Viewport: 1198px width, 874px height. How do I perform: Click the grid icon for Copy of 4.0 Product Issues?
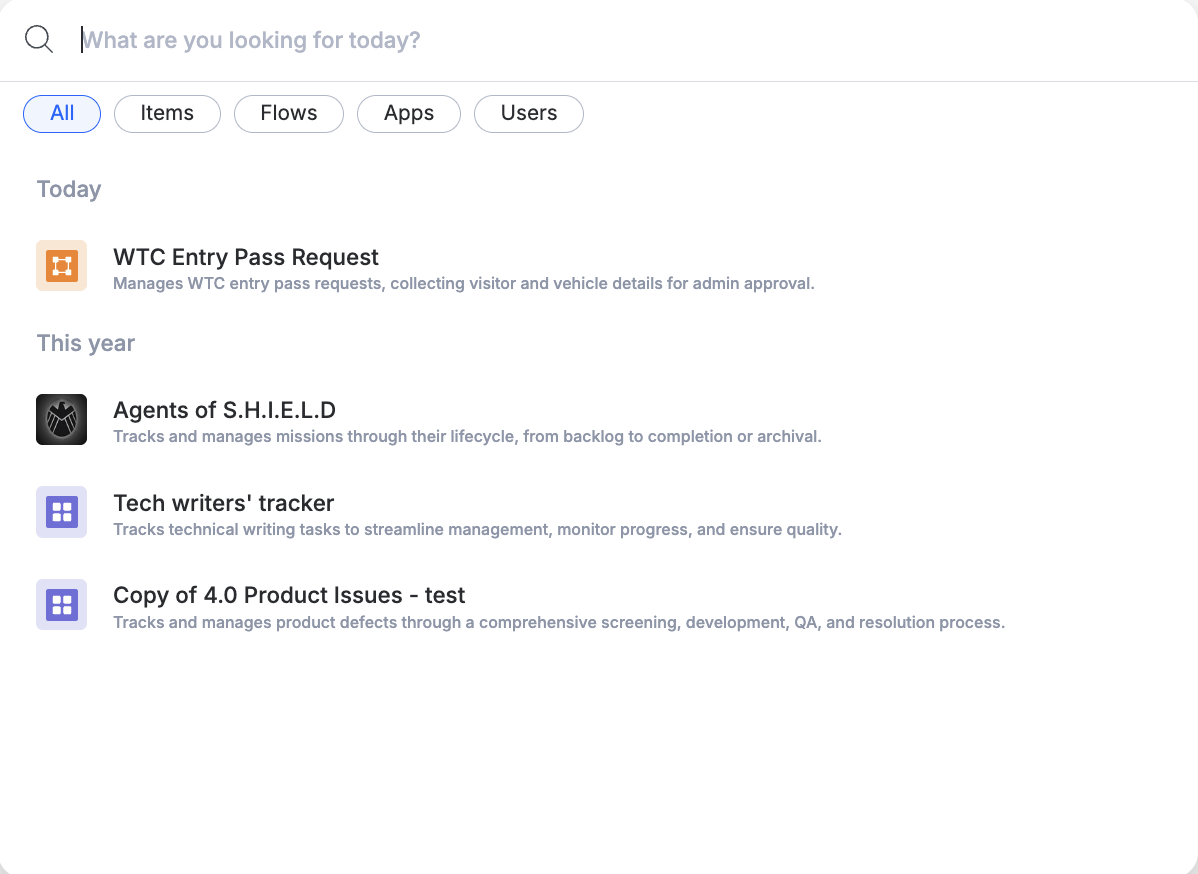pyautogui.click(x=61, y=605)
